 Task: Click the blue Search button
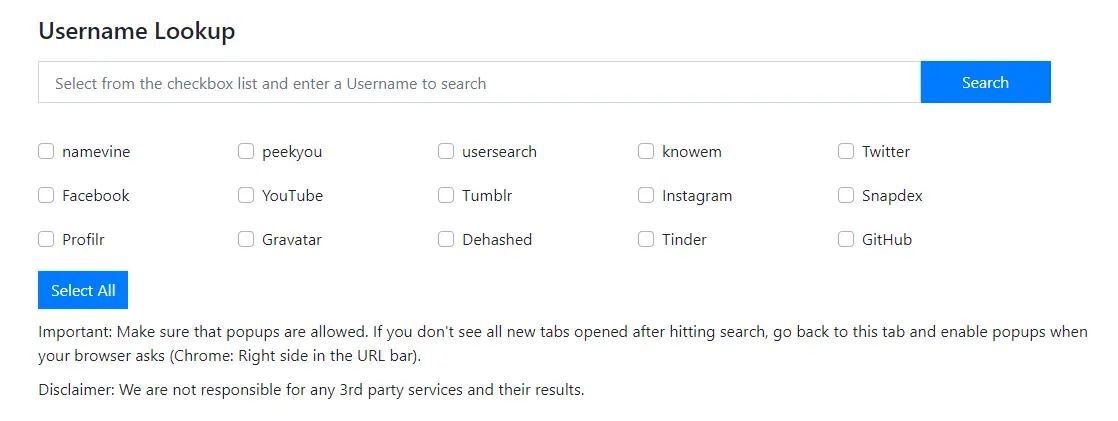click(x=985, y=83)
